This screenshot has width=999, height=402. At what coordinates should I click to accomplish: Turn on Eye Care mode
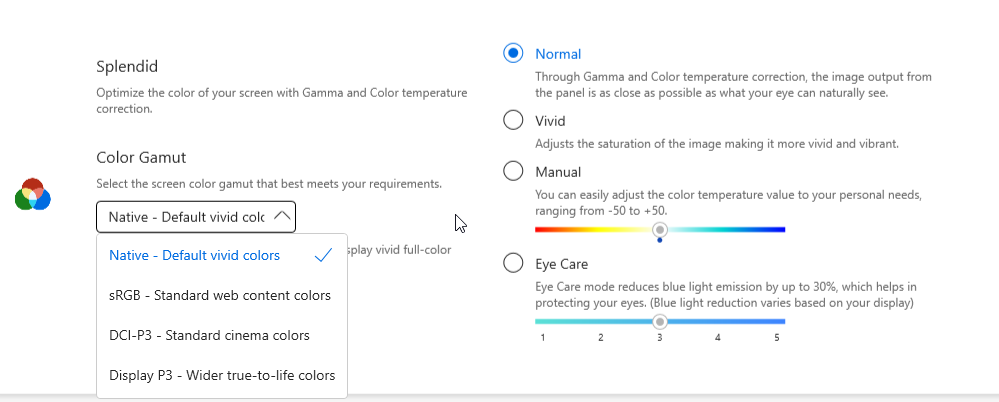point(513,263)
